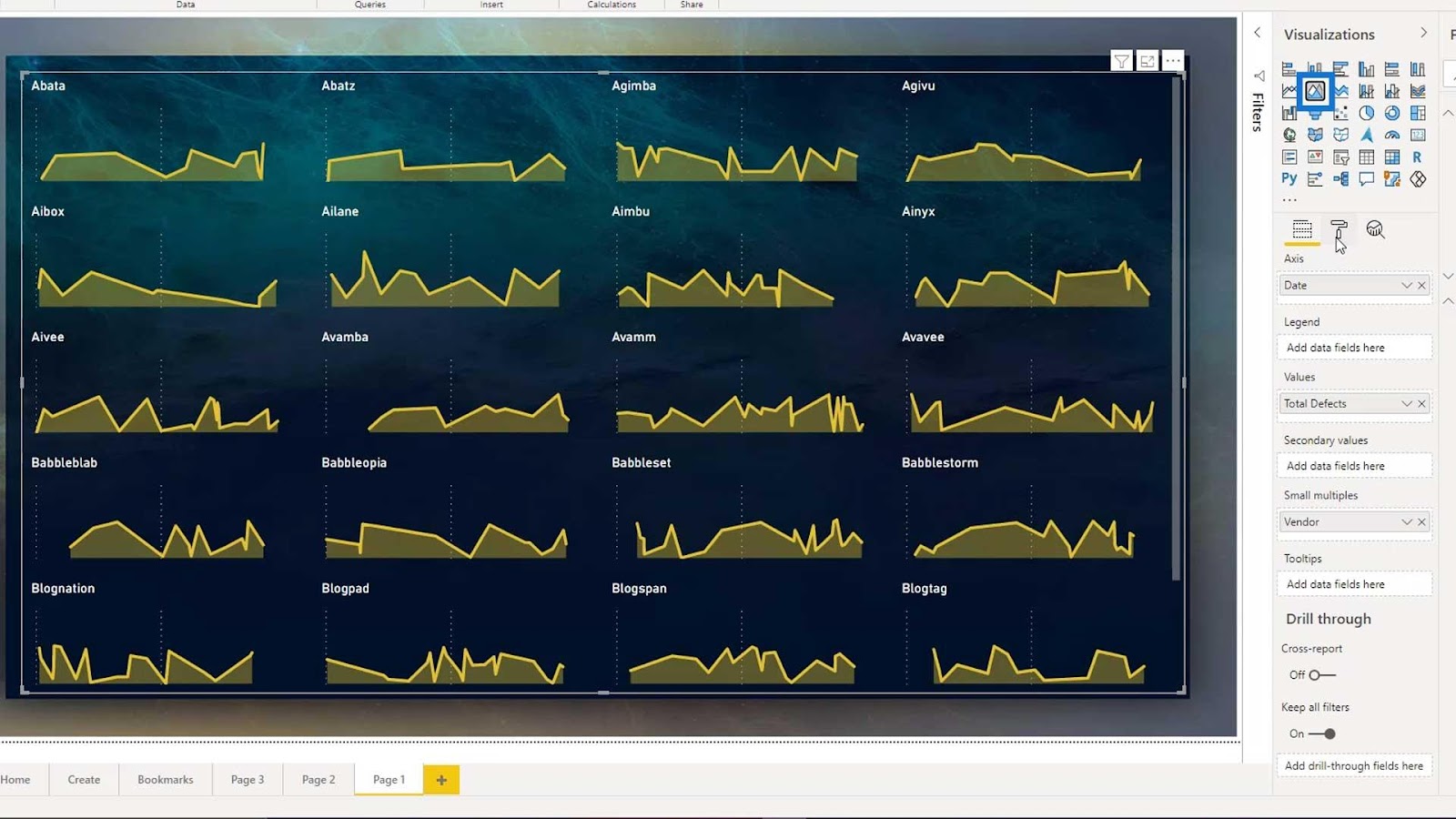Screen dimensions: 1456x819
Task: Add the Q&A speech bubble visual
Action: (x=1366, y=179)
